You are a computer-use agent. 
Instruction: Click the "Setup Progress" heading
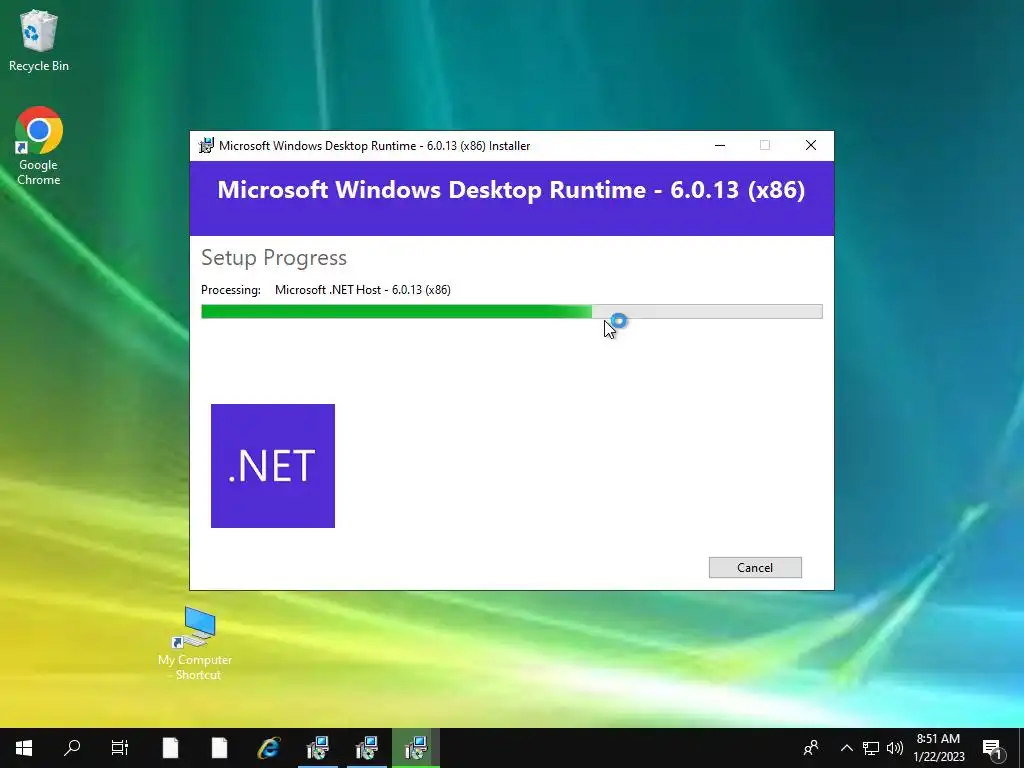274,257
